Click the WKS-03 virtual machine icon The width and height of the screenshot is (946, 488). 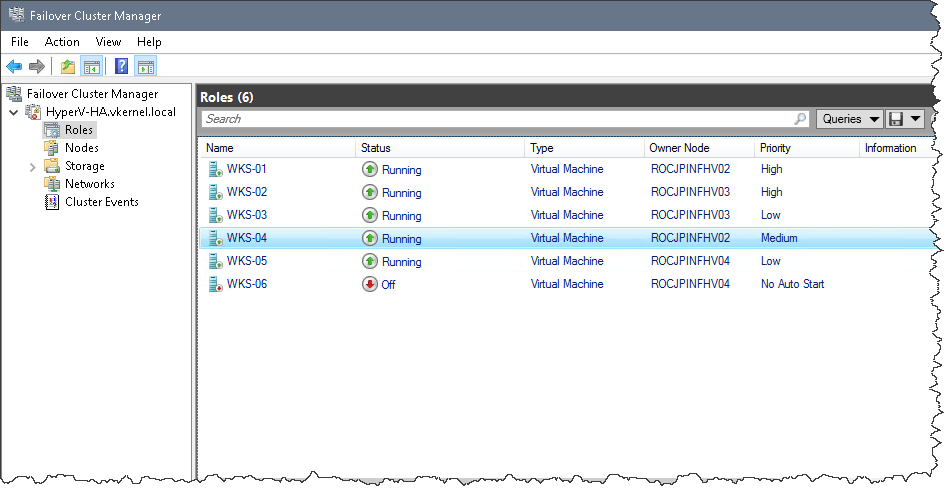(x=215, y=215)
